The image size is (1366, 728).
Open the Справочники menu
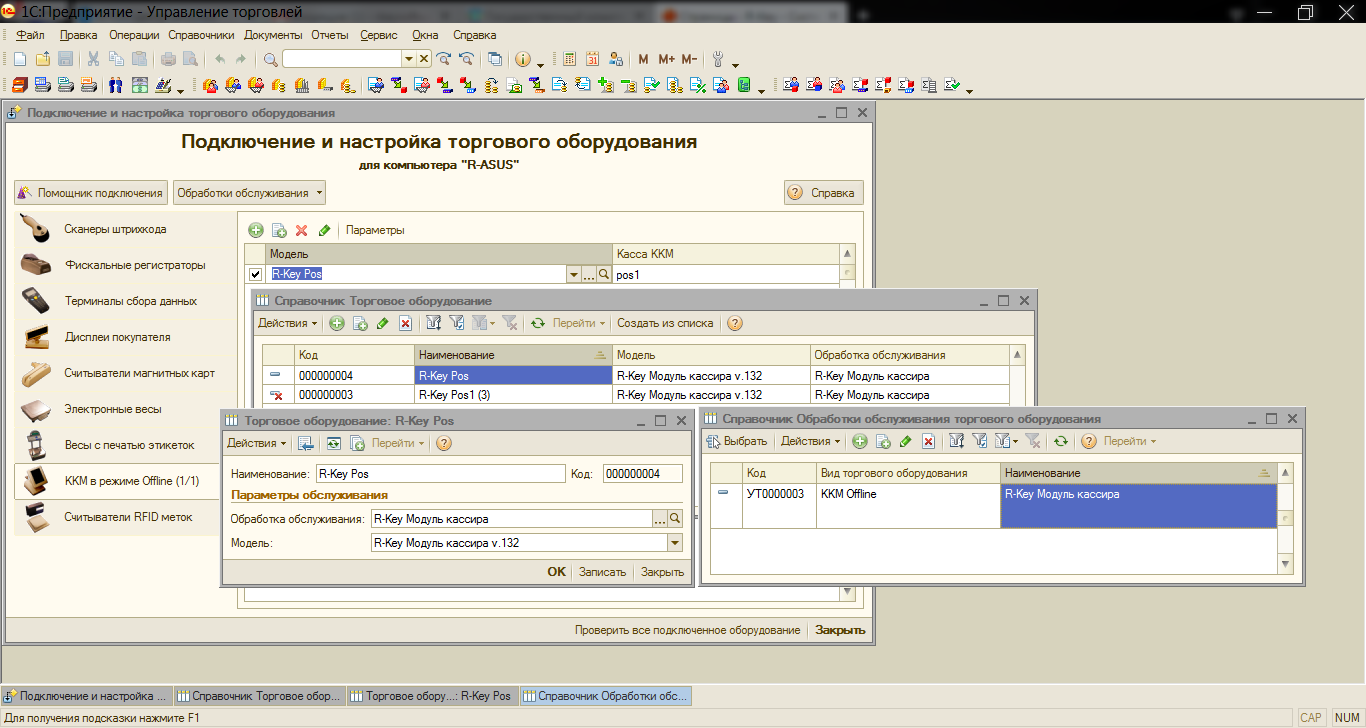[201, 35]
